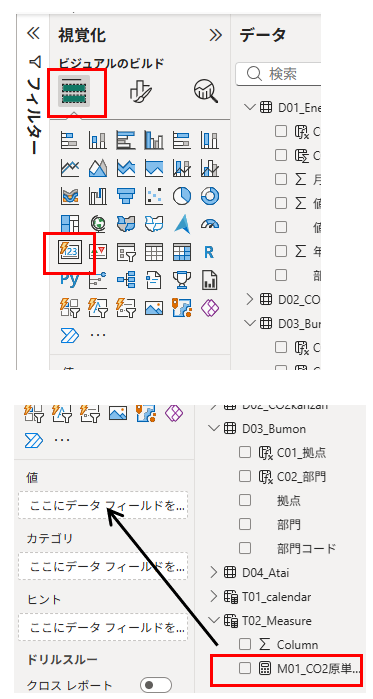This screenshot has height=699, width=373.
Task: Tick the C02_部門 field checkbox
Action: (x=245, y=476)
